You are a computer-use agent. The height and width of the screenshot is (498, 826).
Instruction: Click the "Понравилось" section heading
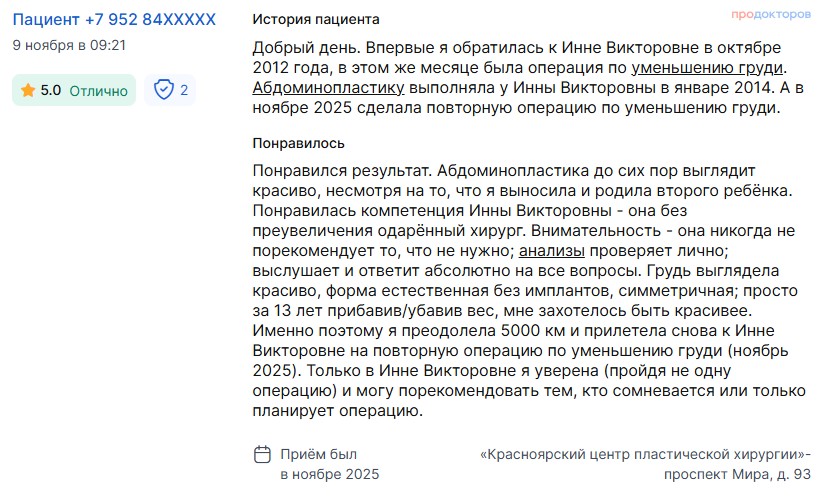[299, 143]
